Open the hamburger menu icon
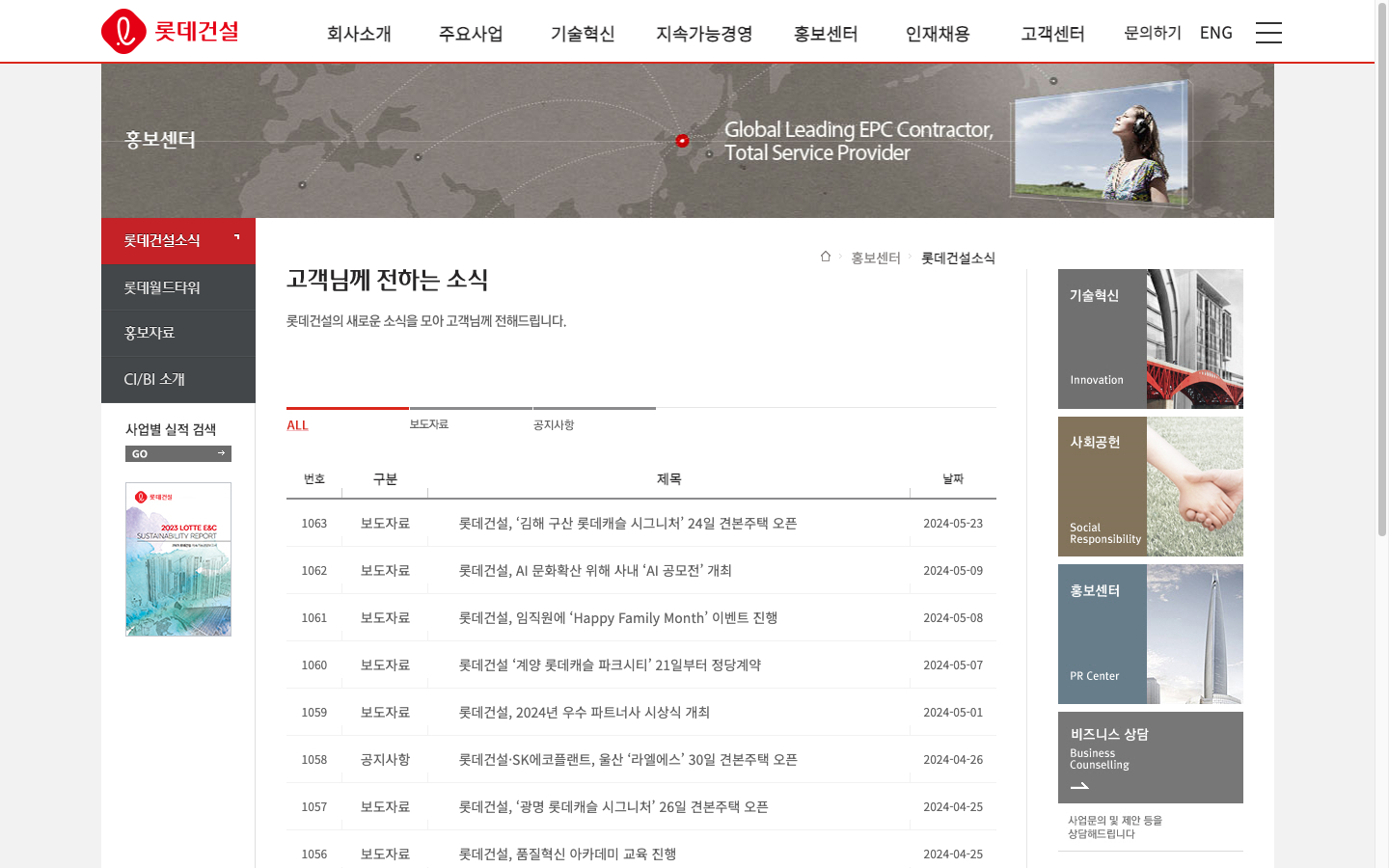1389x868 pixels. click(x=1268, y=33)
